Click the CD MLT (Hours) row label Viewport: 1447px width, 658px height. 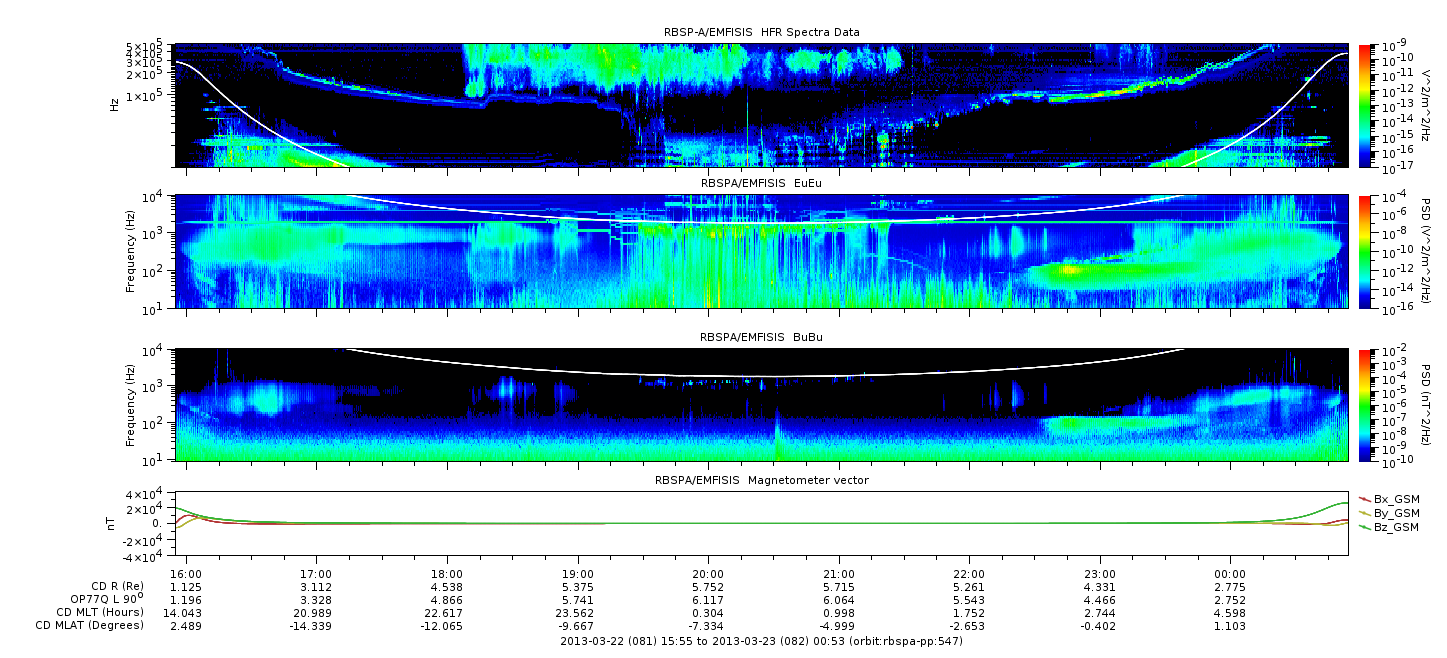[100, 612]
